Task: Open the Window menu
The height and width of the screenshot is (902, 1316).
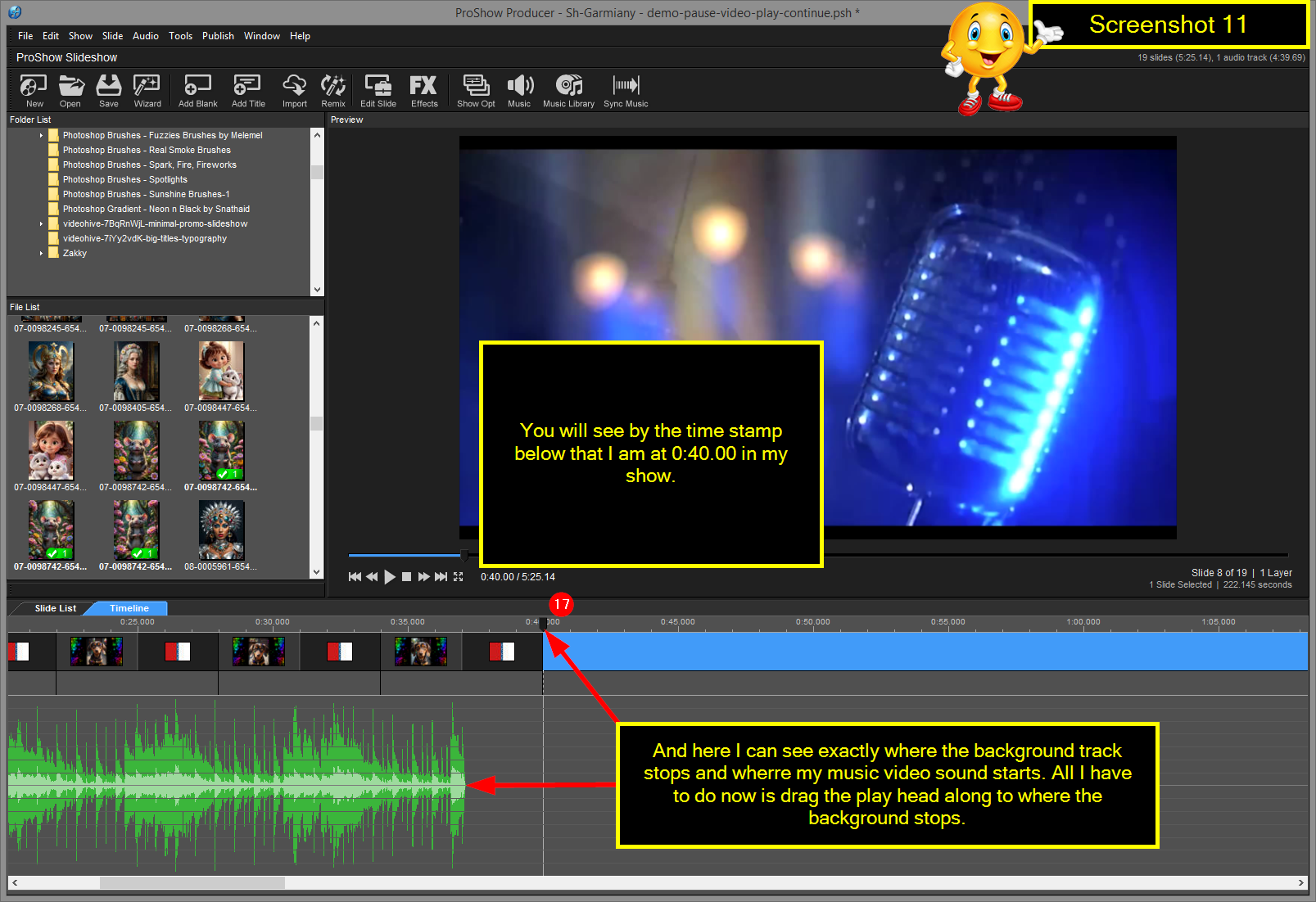Action: pyautogui.click(x=262, y=36)
